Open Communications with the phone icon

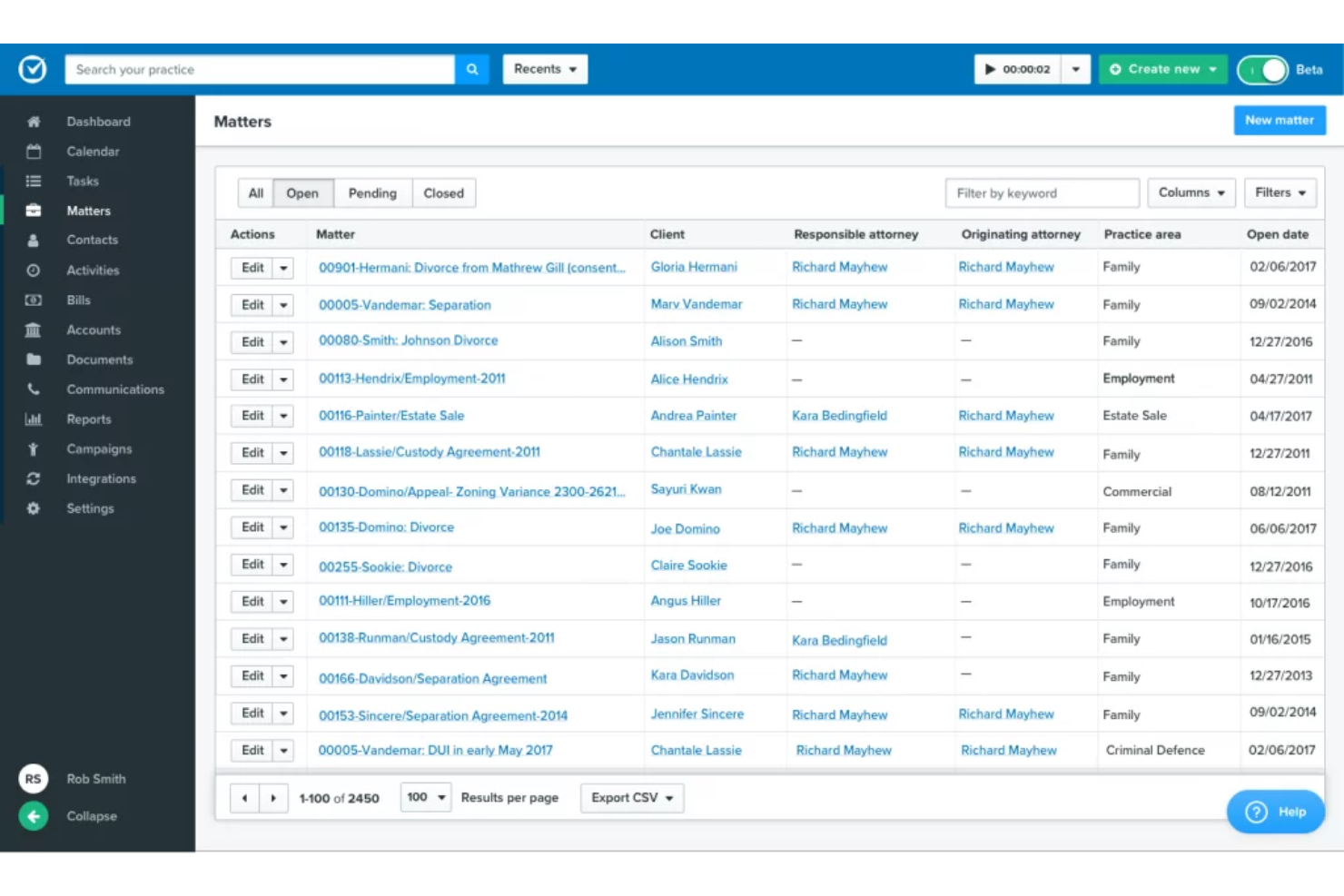pyautogui.click(x=33, y=389)
